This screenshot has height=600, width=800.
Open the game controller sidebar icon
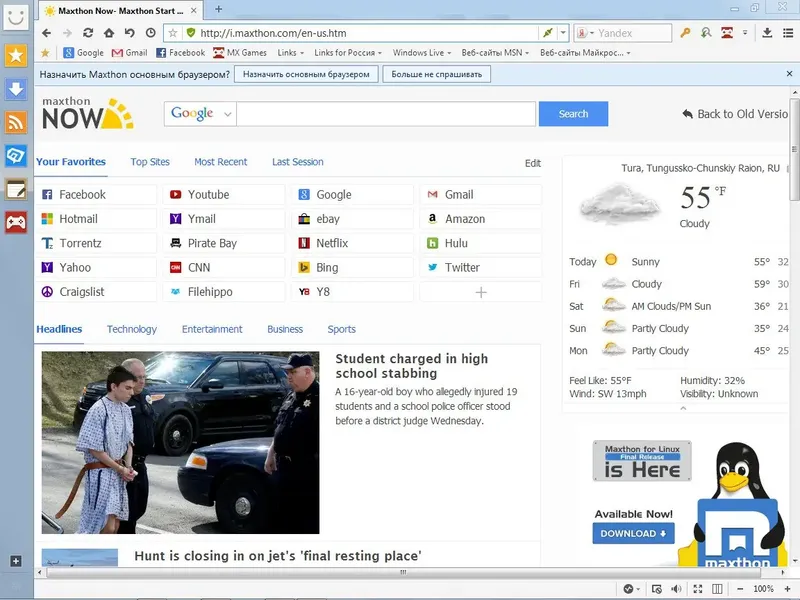point(16,222)
